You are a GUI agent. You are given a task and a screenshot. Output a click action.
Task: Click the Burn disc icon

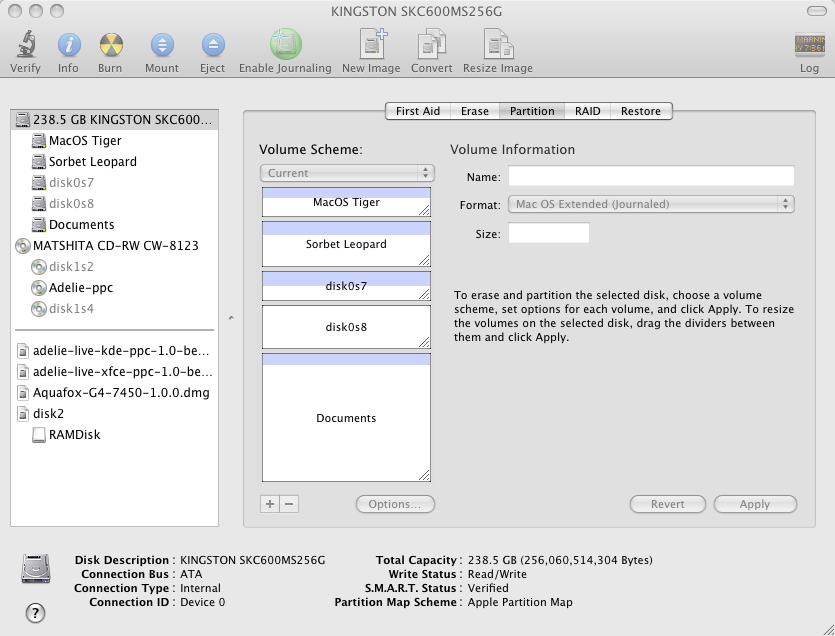point(110,46)
